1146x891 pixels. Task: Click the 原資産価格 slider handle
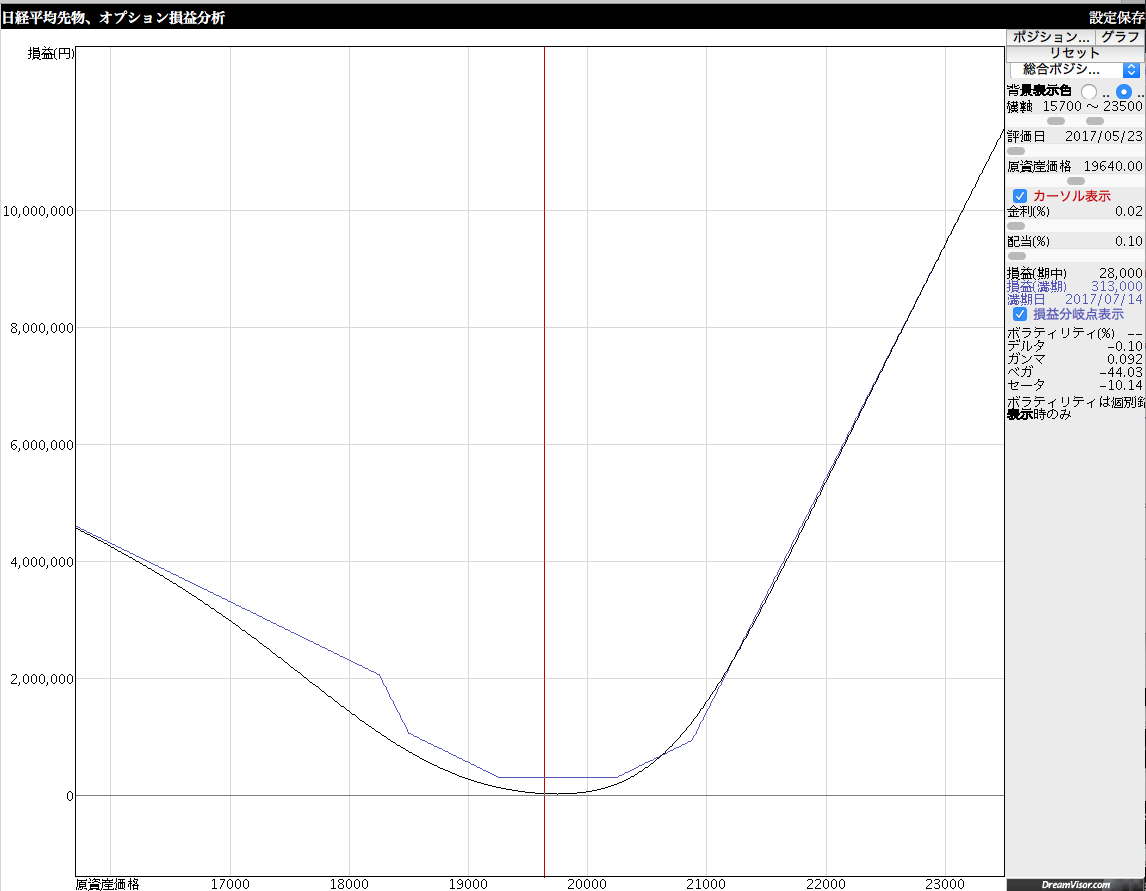pos(1076,181)
